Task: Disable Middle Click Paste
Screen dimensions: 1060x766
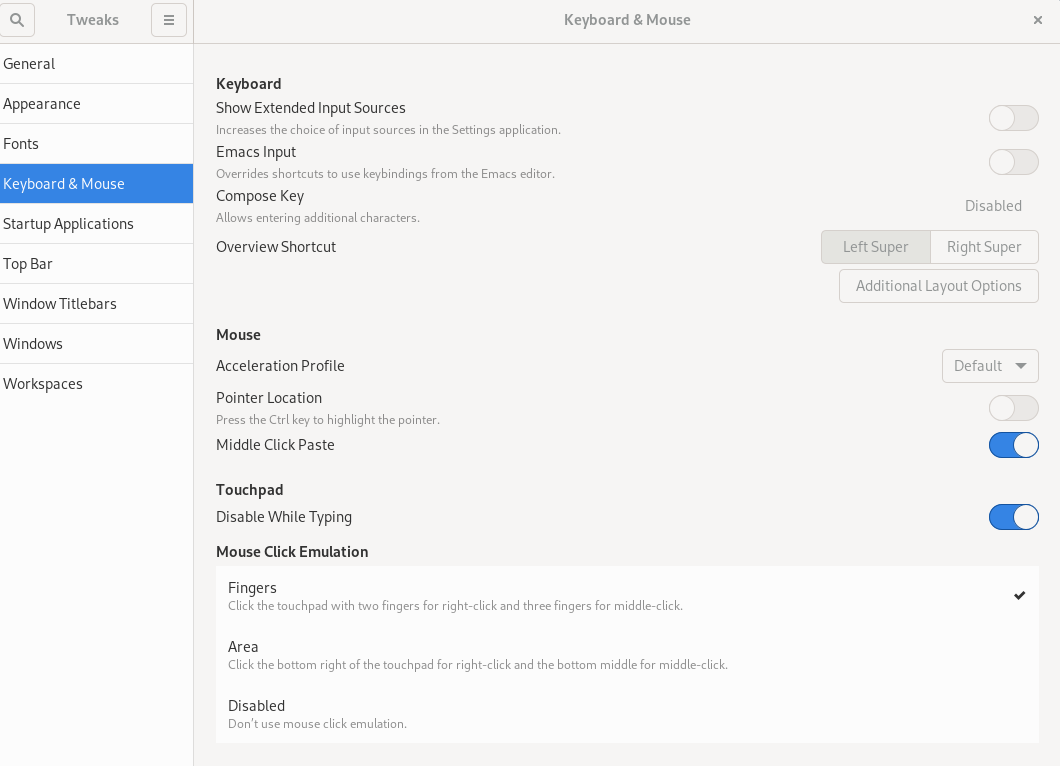Action: tap(1013, 445)
